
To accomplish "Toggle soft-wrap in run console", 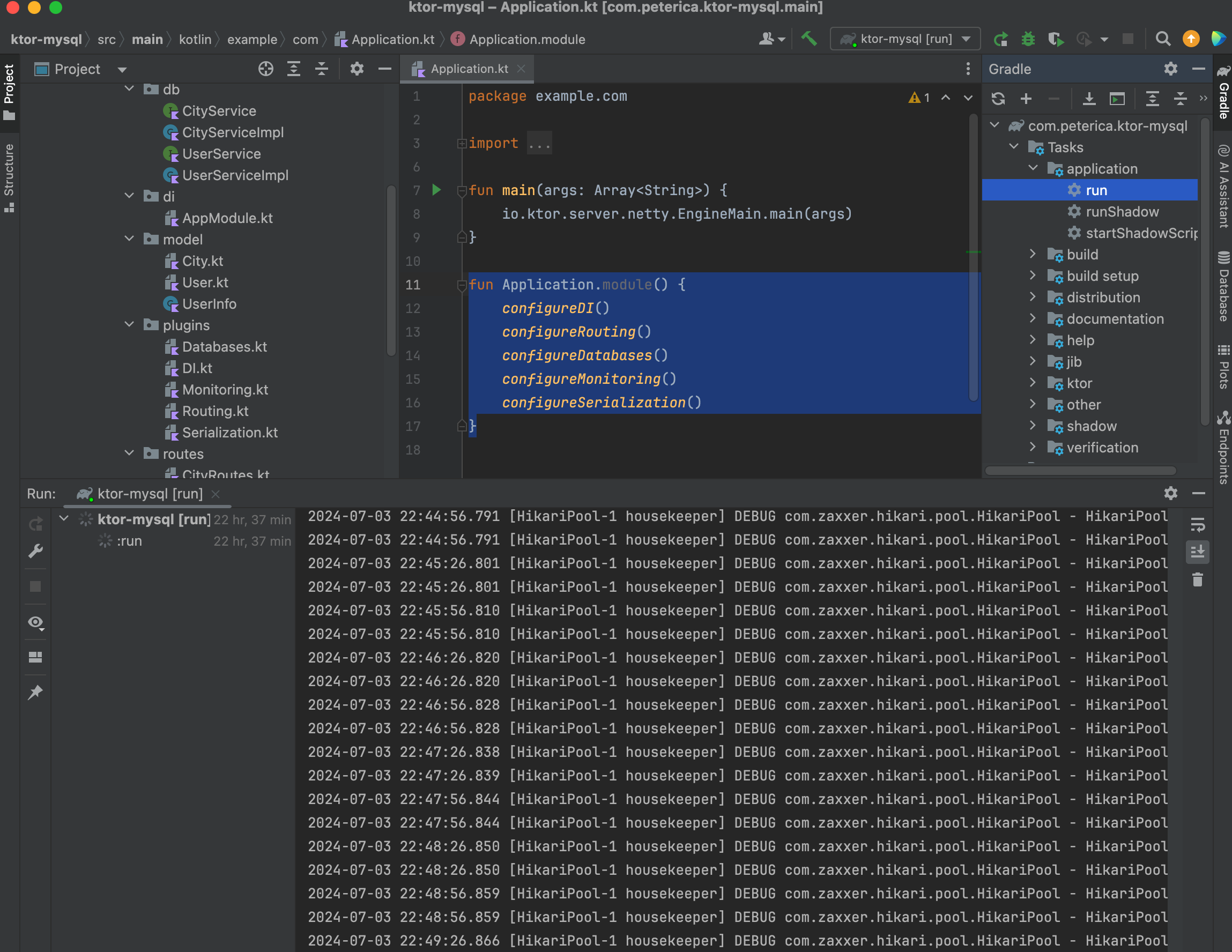I will tap(1197, 525).
